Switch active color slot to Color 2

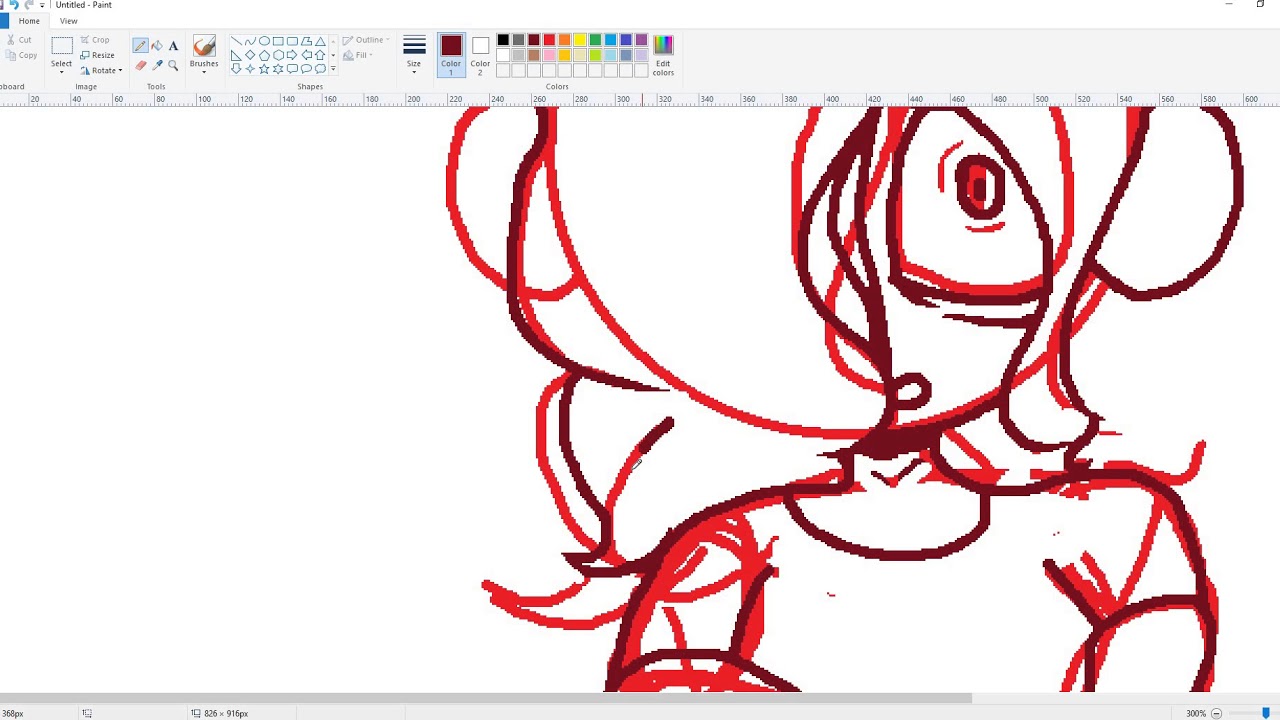coord(480,53)
